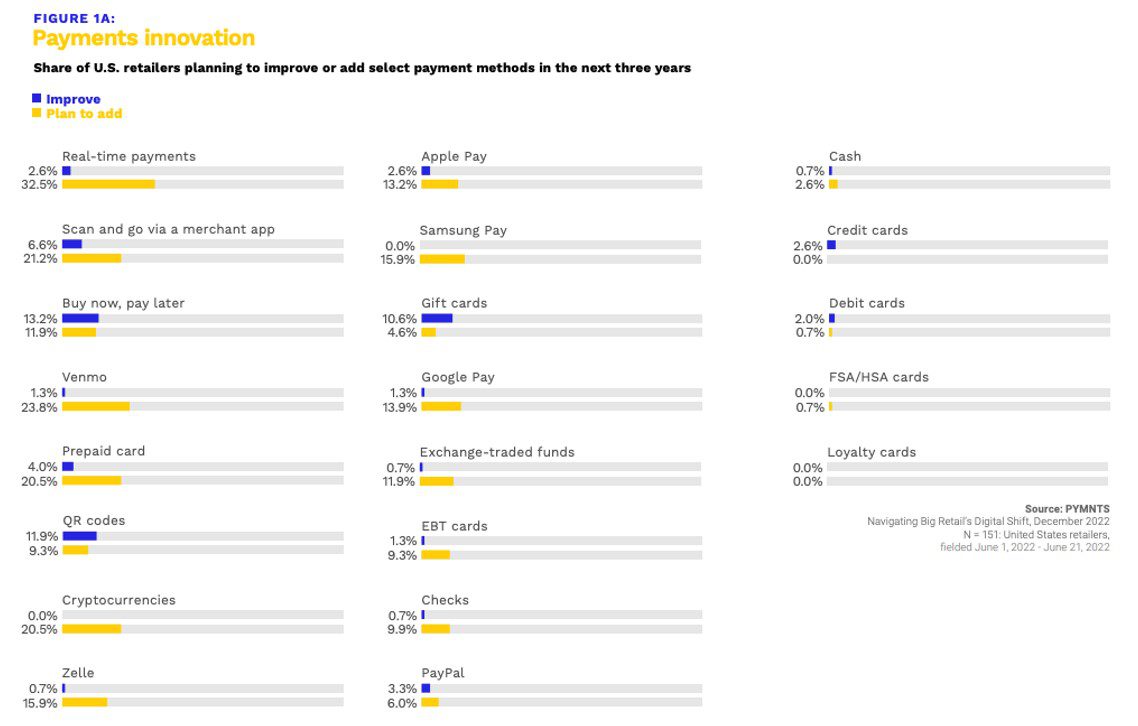Select the yellow Zelle bar
Screen dimensions: 1138x726
point(84,702)
